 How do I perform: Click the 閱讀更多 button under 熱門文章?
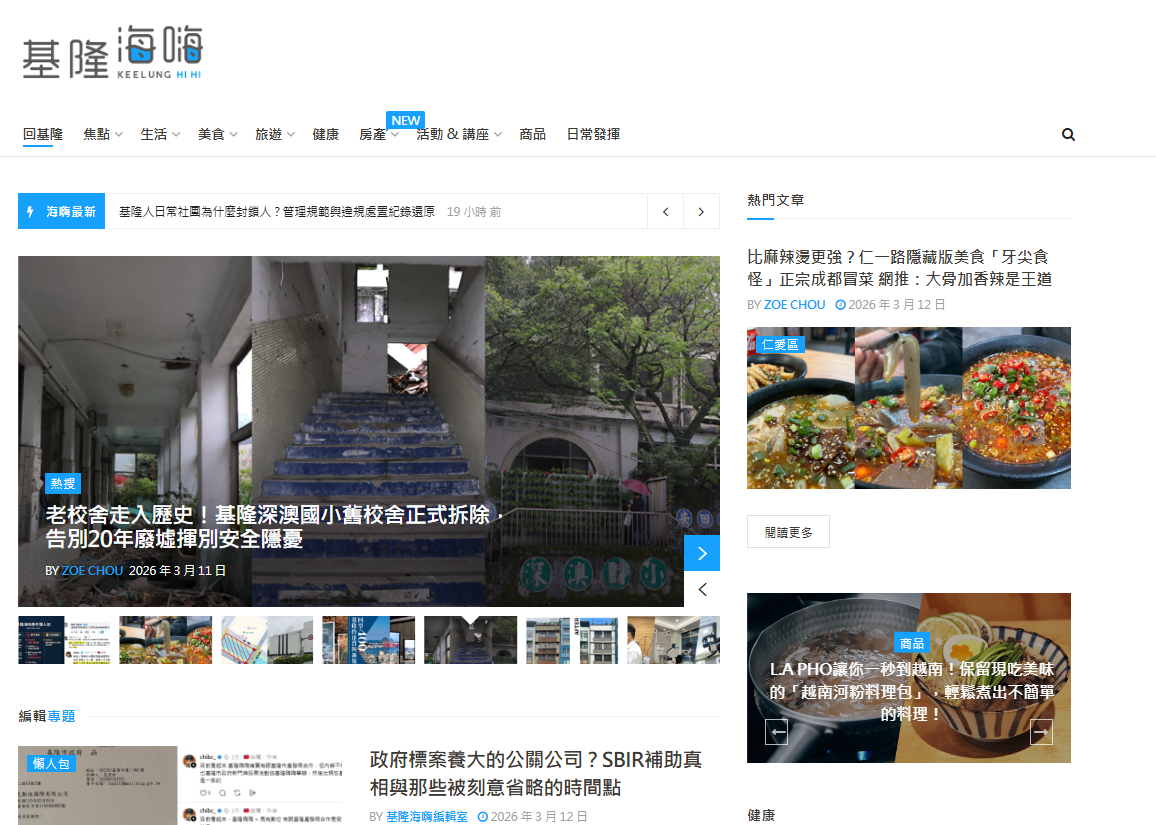tap(788, 531)
